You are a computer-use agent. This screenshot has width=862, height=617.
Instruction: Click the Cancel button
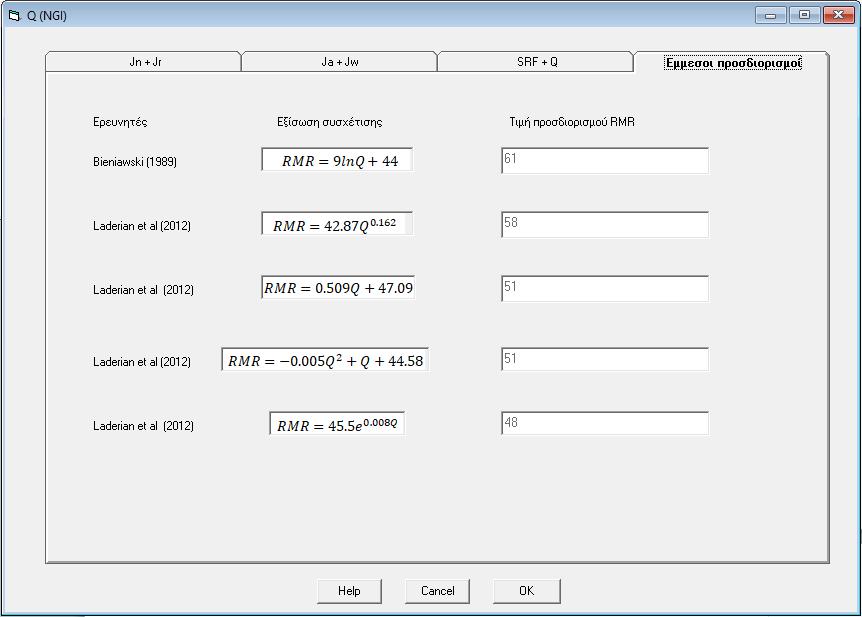(x=437, y=591)
